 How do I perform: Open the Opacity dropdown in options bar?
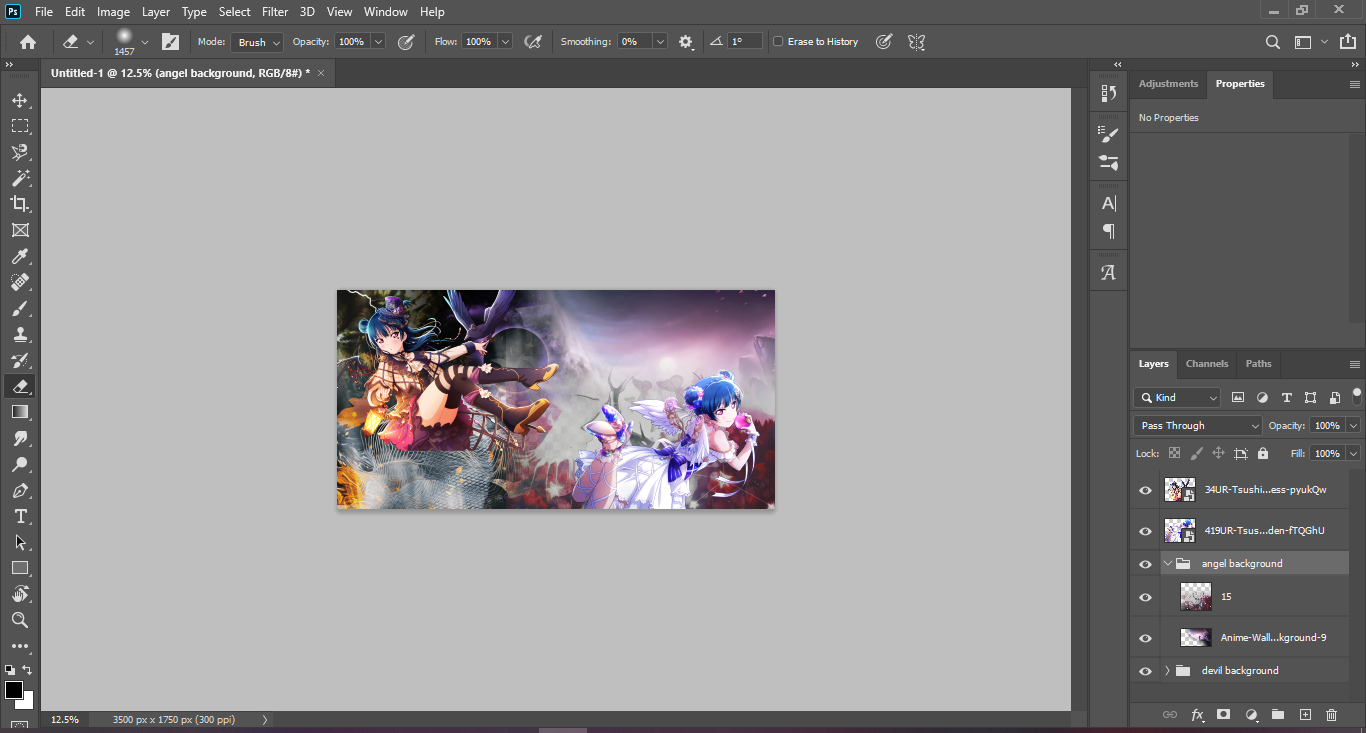(378, 42)
